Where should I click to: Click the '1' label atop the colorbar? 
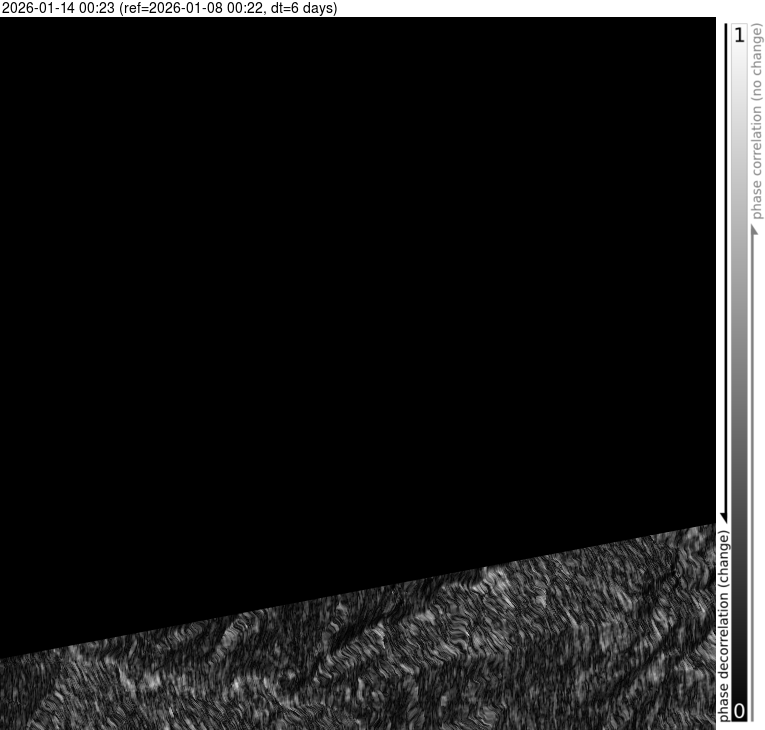[739, 35]
